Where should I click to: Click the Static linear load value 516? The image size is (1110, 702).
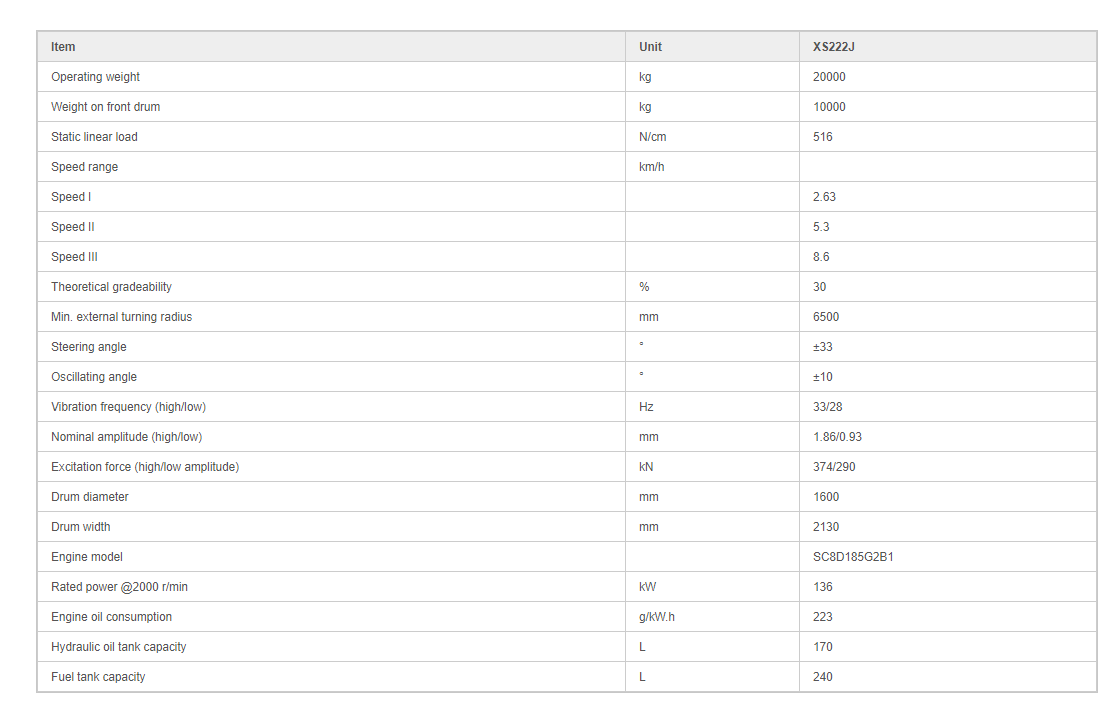coord(822,137)
